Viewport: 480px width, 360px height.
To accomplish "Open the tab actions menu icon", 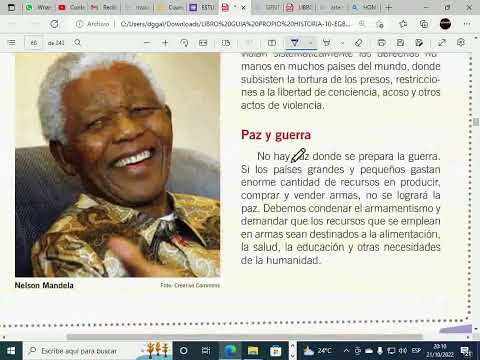I will [11, 7].
